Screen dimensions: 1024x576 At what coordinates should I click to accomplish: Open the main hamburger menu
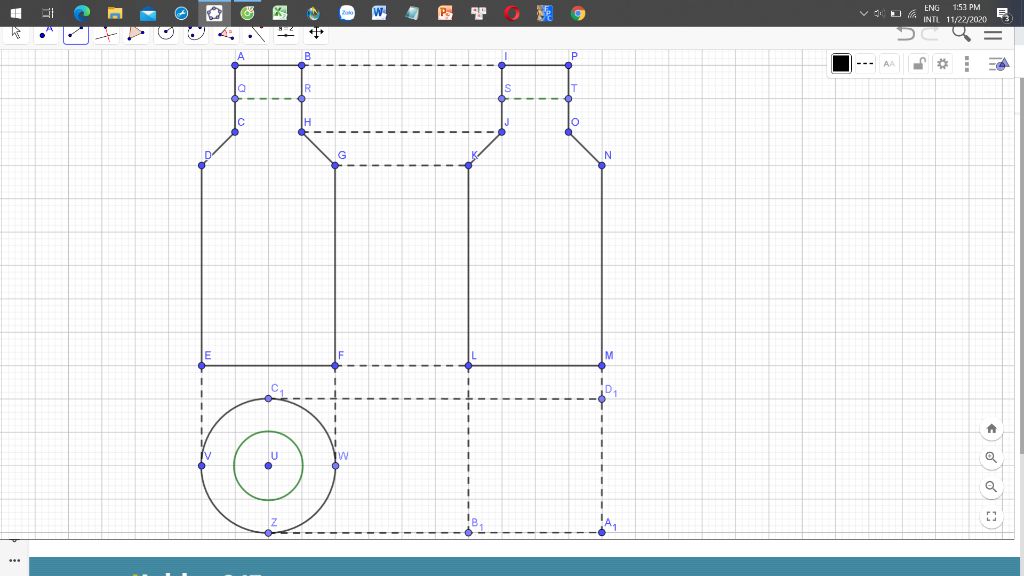click(992, 33)
